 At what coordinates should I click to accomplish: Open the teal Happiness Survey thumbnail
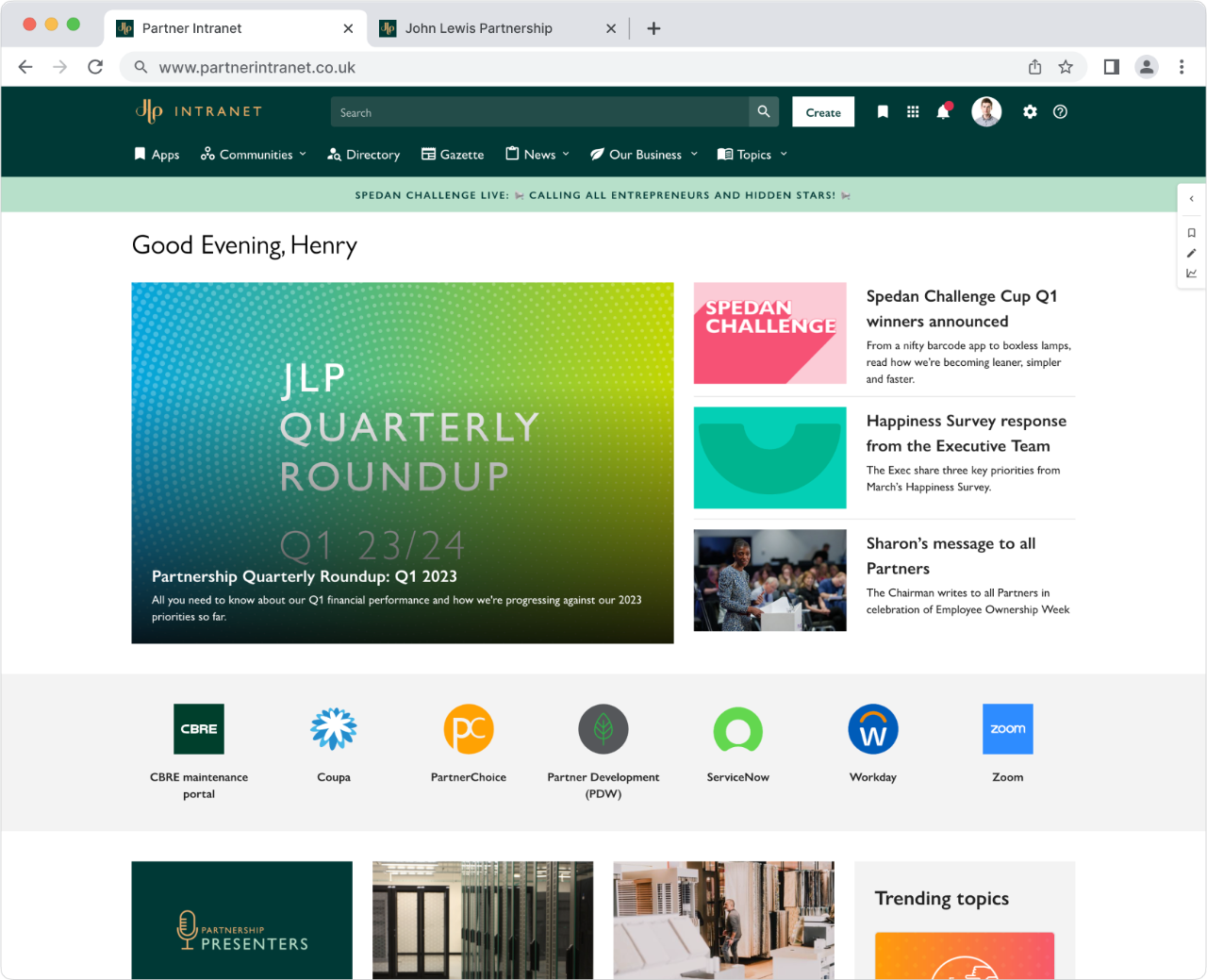[x=770, y=457]
